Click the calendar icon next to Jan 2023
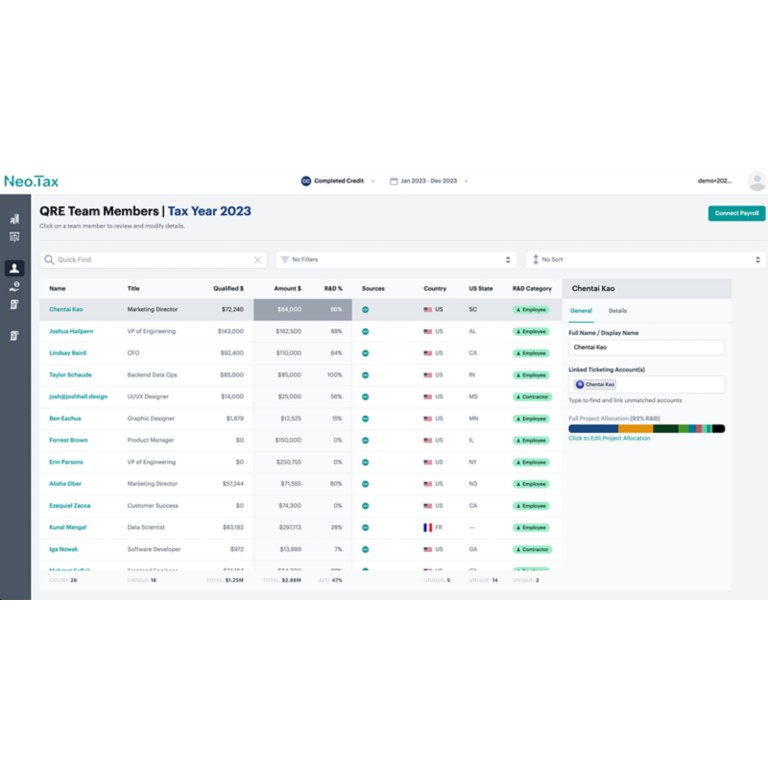Viewport: 768px width, 768px height. click(393, 181)
